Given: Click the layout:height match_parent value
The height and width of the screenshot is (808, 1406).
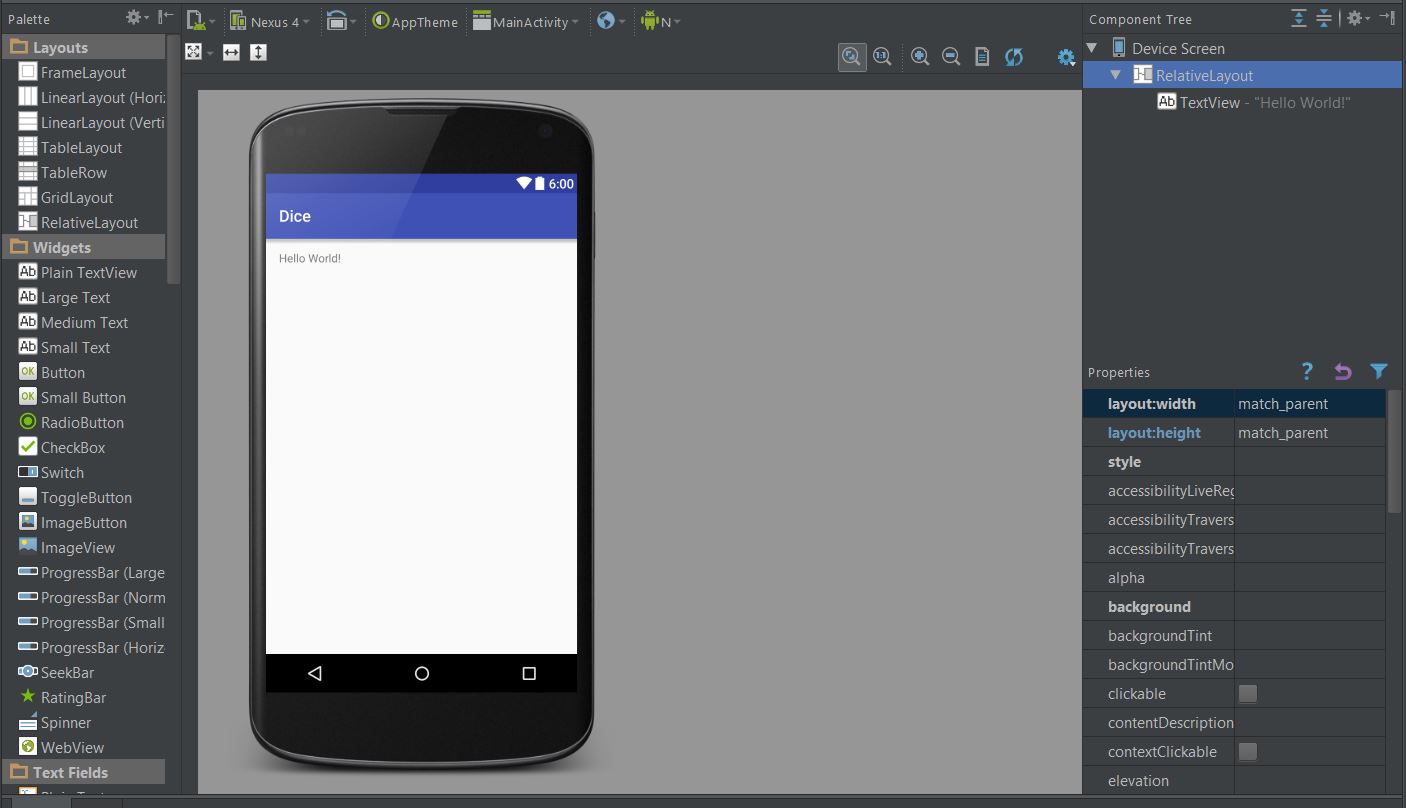Looking at the screenshot, I should [1310, 433].
